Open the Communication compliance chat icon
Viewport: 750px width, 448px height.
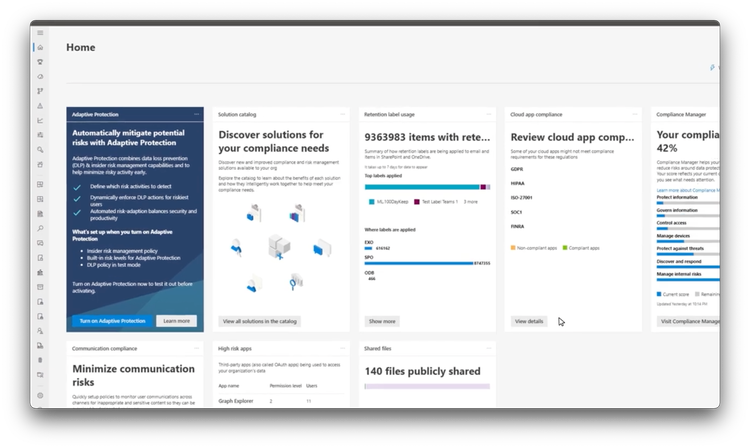[x=40, y=243]
